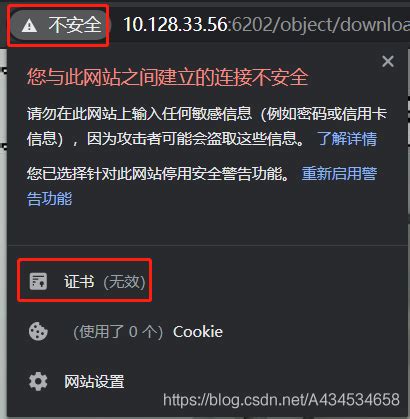Open the 不安全 security chip
This screenshot has height=419, width=410.
[60, 25]
